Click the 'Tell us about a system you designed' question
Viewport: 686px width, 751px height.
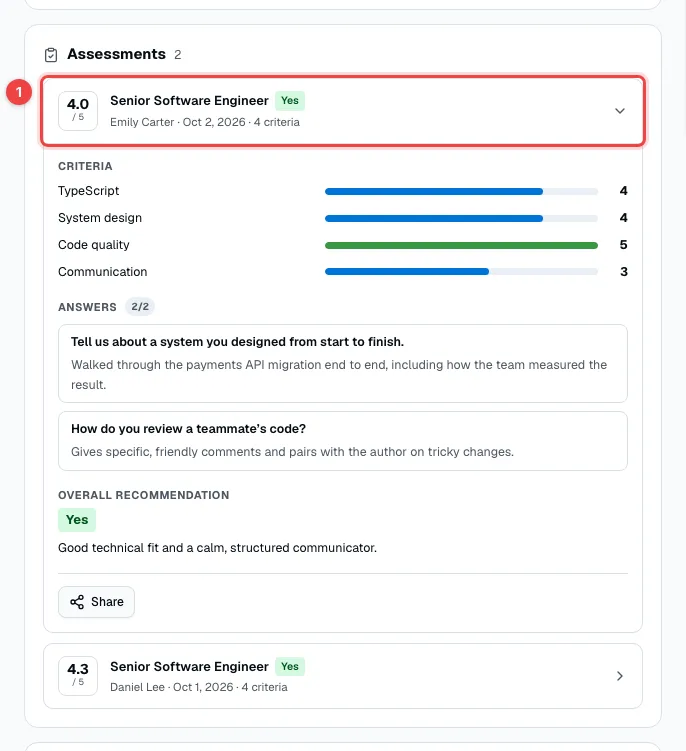[x=237, y=342]
